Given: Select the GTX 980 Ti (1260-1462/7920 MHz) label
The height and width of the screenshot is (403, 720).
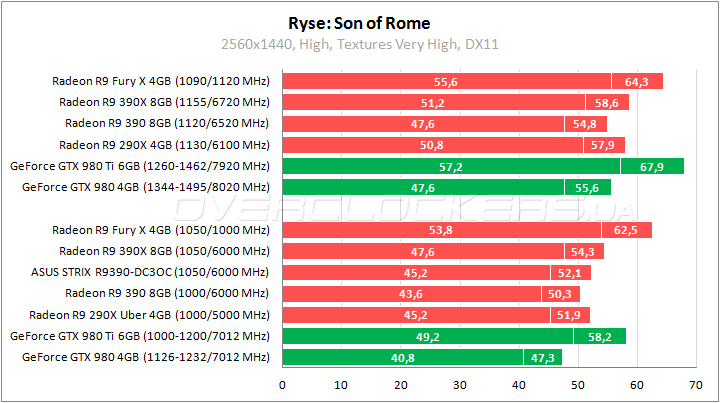Looking at the screenshot, I should tap(139, 166).
